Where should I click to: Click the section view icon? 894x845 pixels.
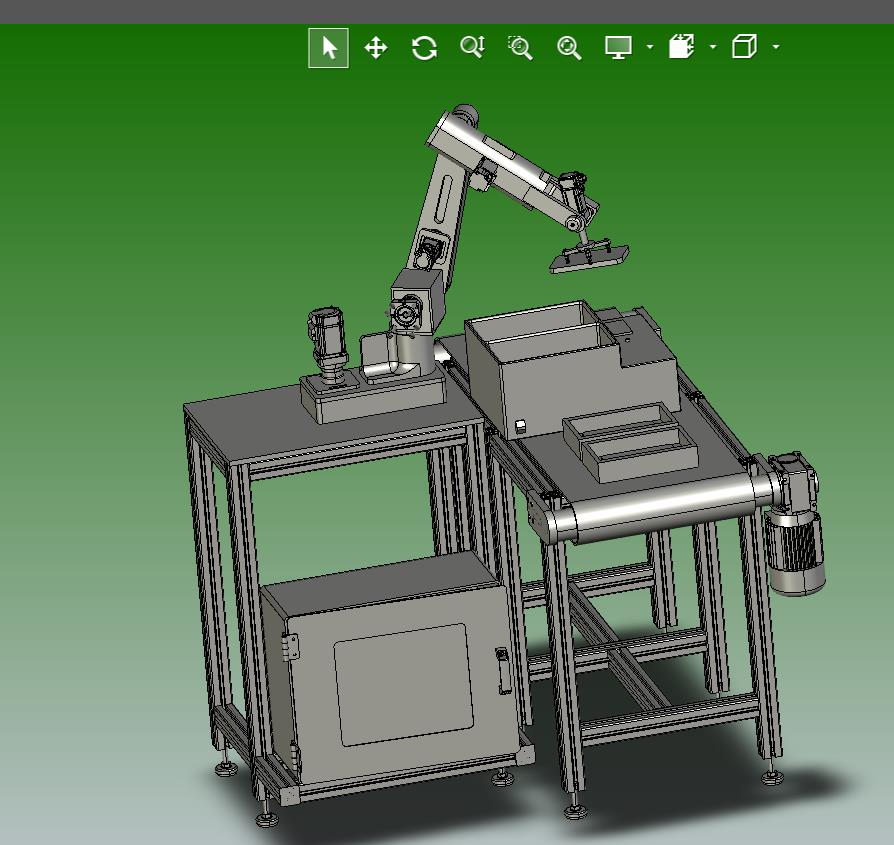[x=681, y=46]
